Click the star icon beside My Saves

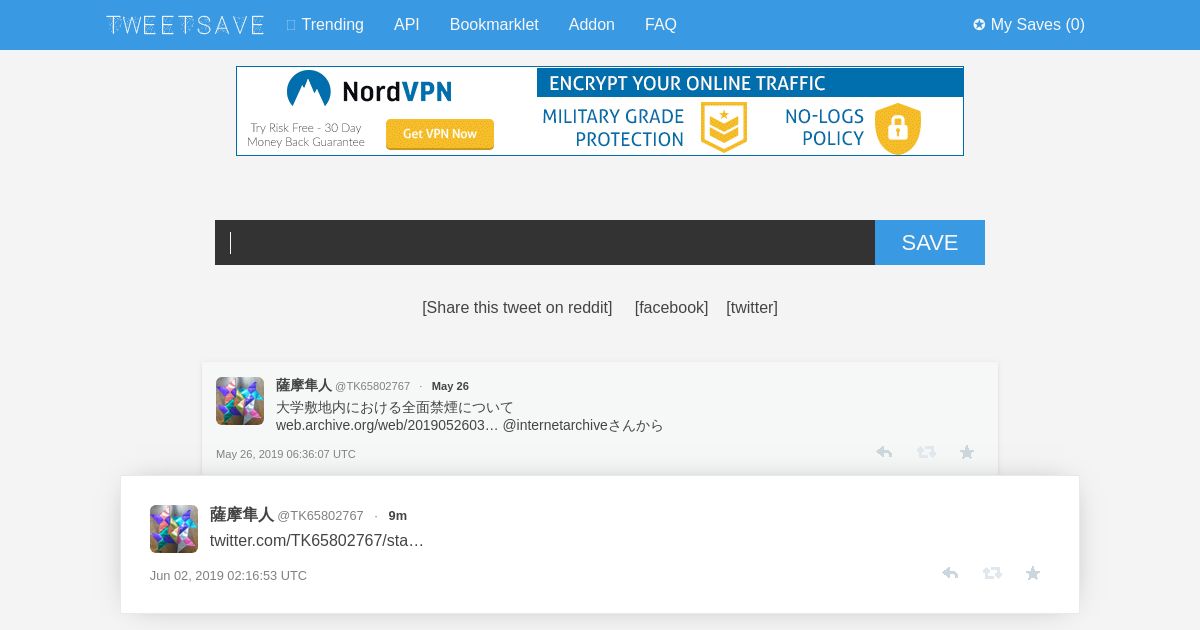click(979, 25)
